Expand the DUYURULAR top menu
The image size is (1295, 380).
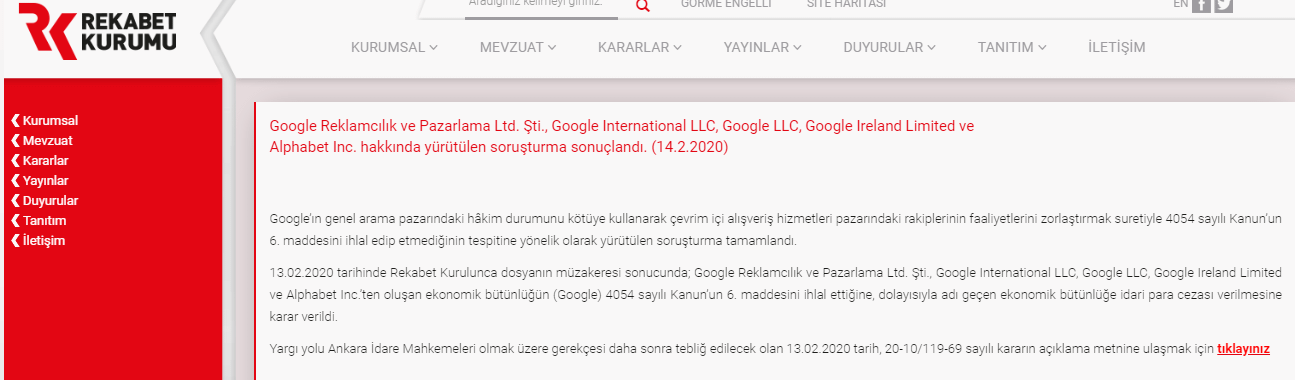(890, 47)
